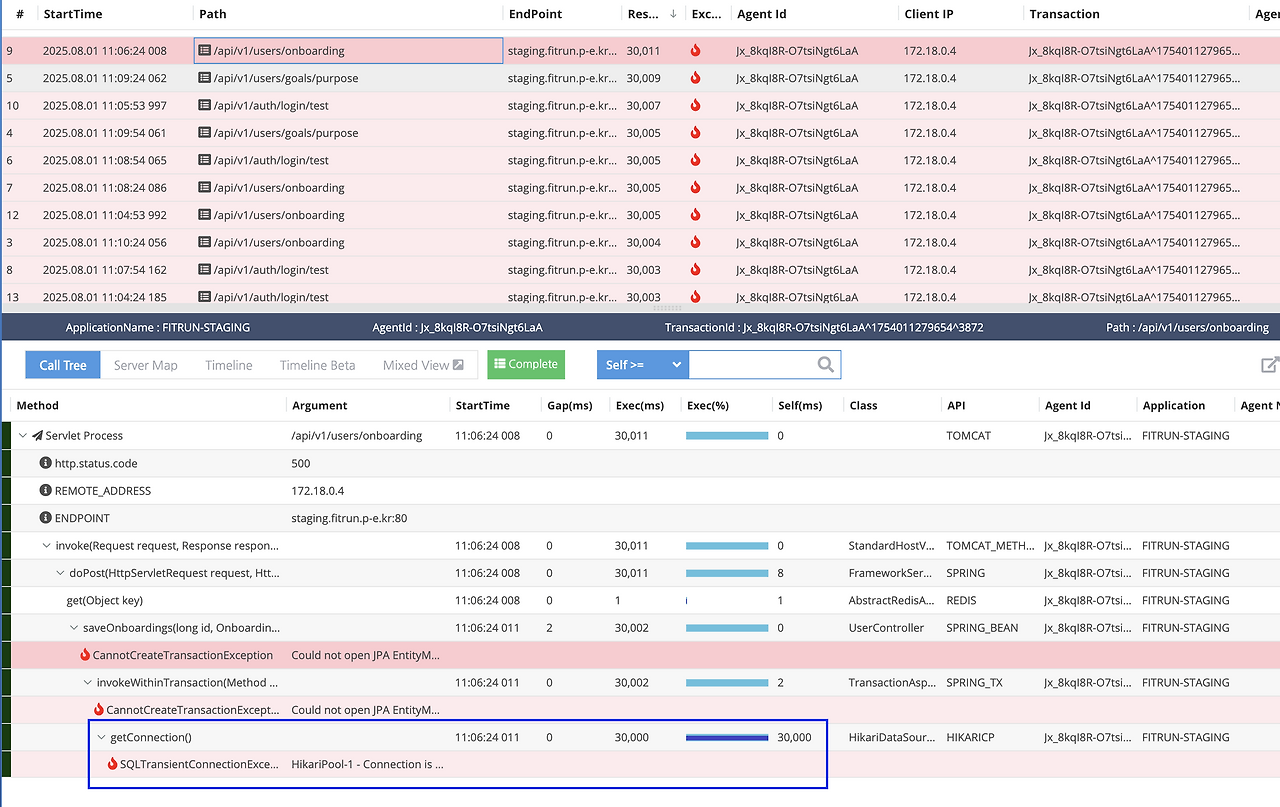
Task: Click the Exec(%) bar for getConnection()
Action: tap(727, 737)
